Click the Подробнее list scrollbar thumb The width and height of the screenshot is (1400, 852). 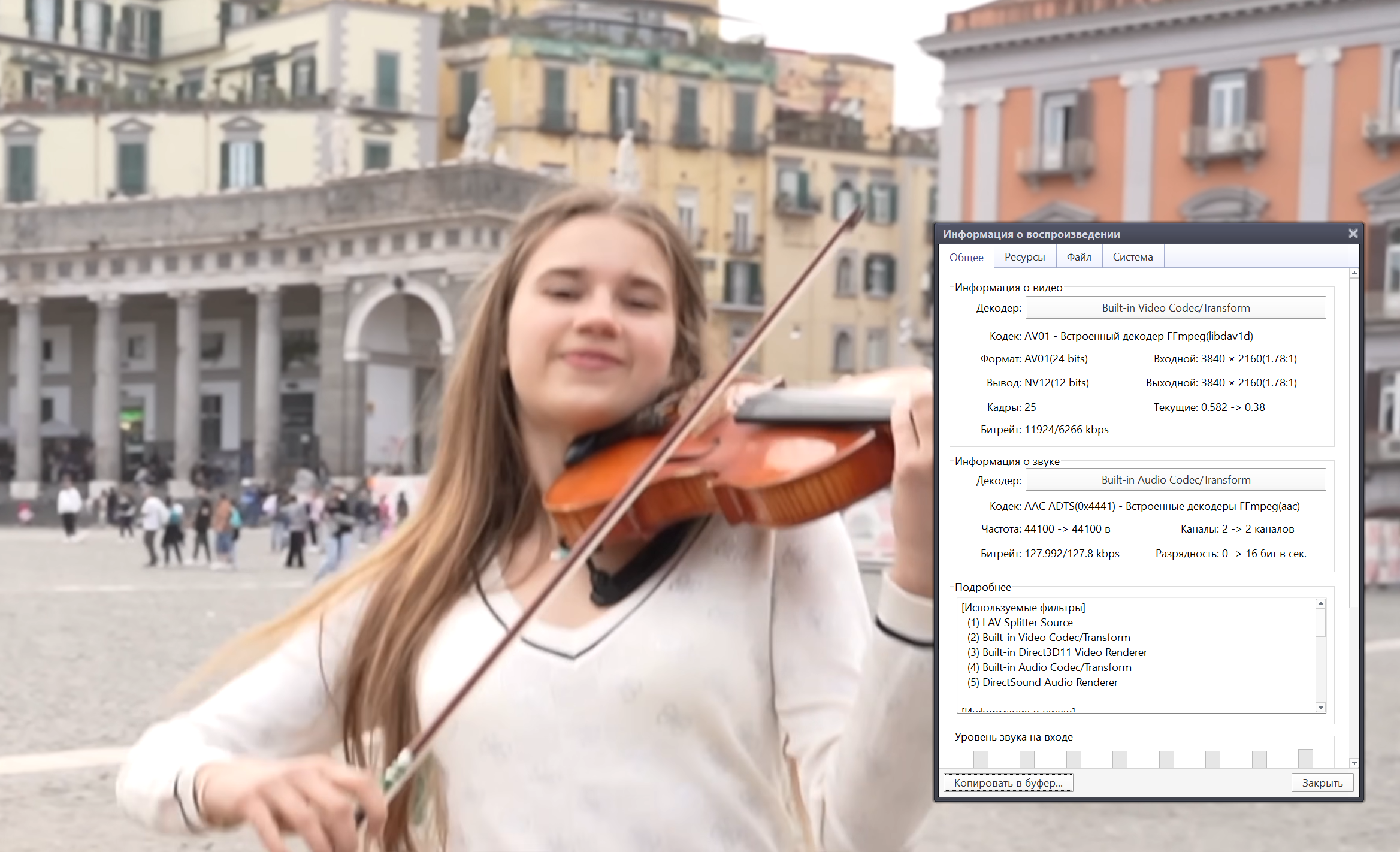tap(1320, 623)
